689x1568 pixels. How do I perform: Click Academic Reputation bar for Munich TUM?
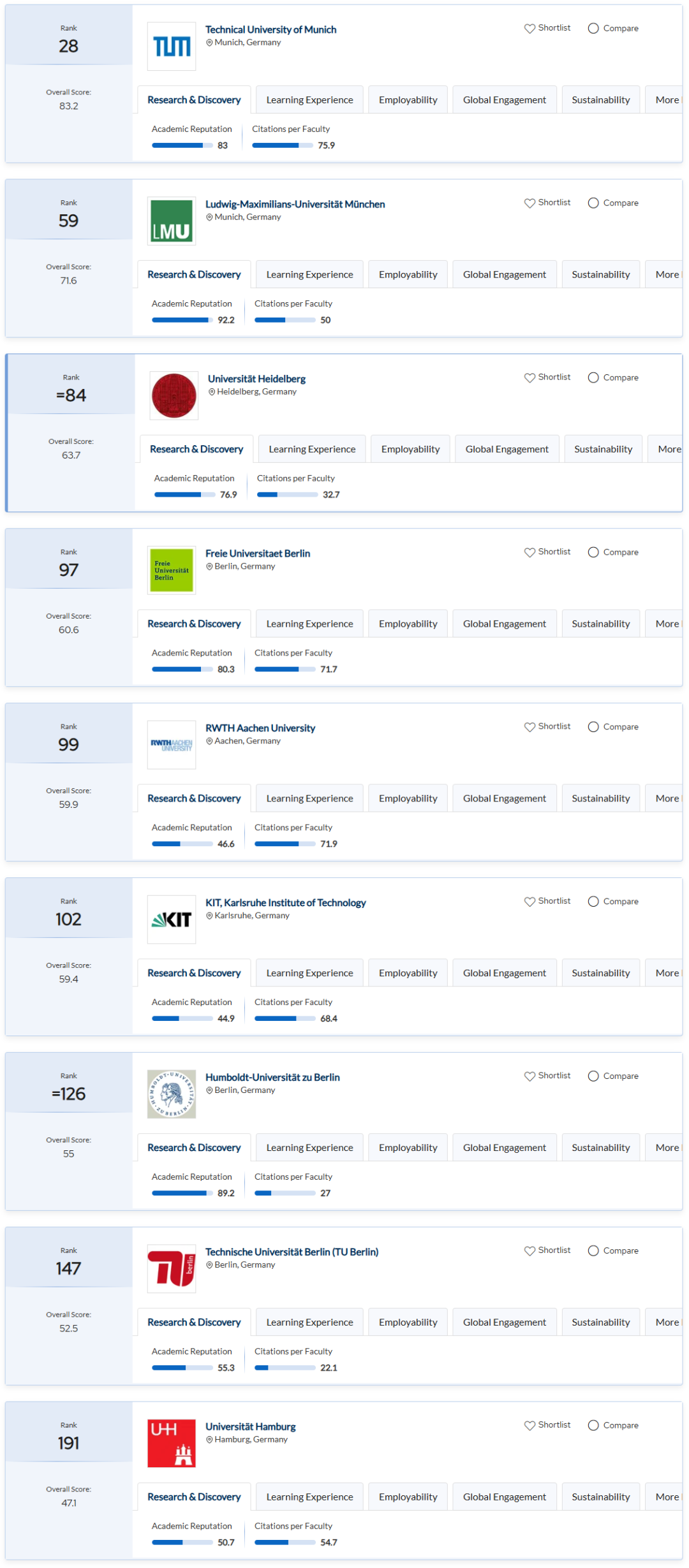pos(182,146)
